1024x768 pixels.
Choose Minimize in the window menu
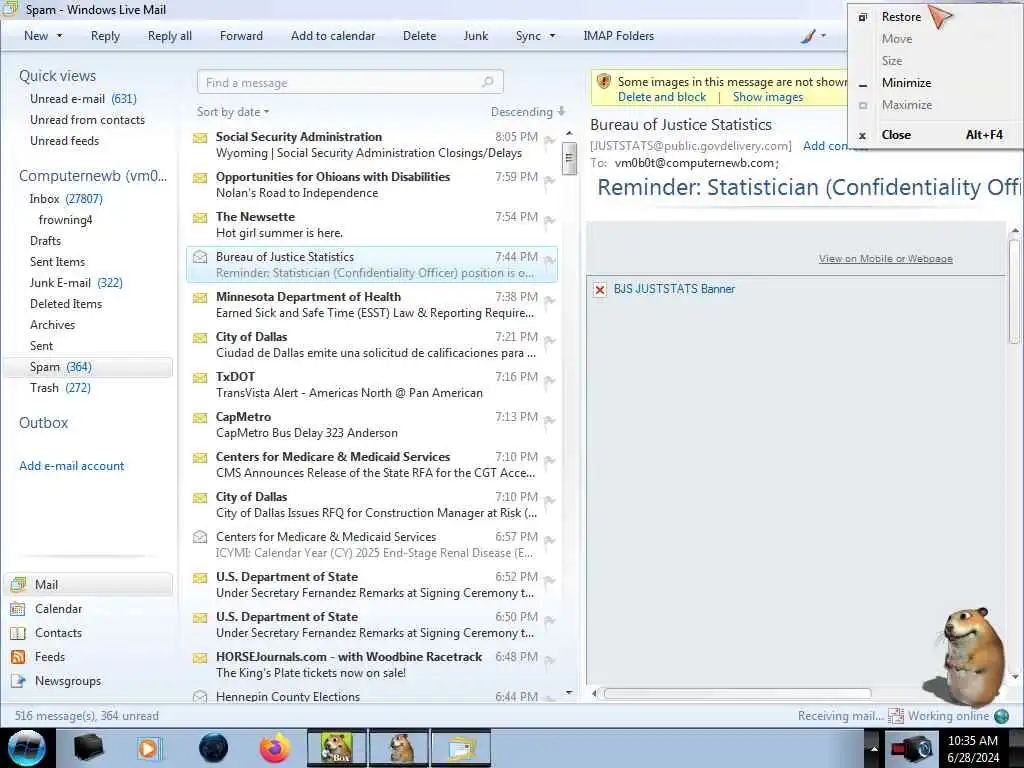click(x=906, y=83)
